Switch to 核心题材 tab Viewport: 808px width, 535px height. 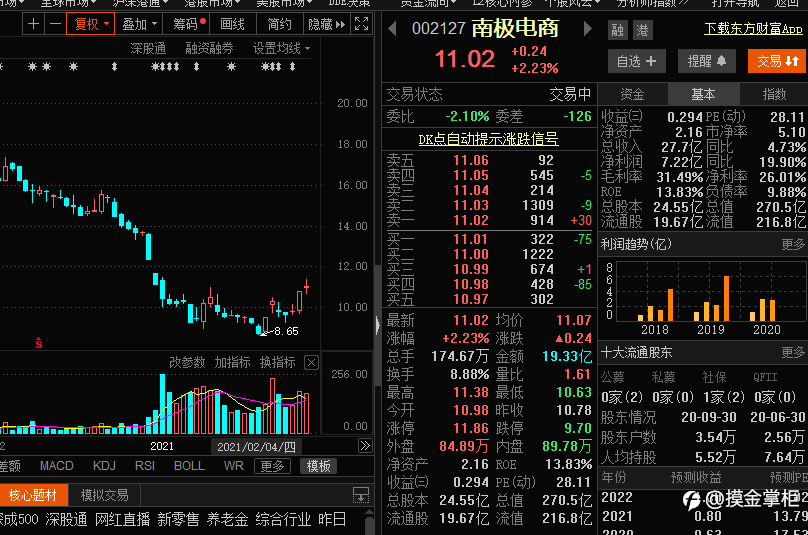point(33,495)
